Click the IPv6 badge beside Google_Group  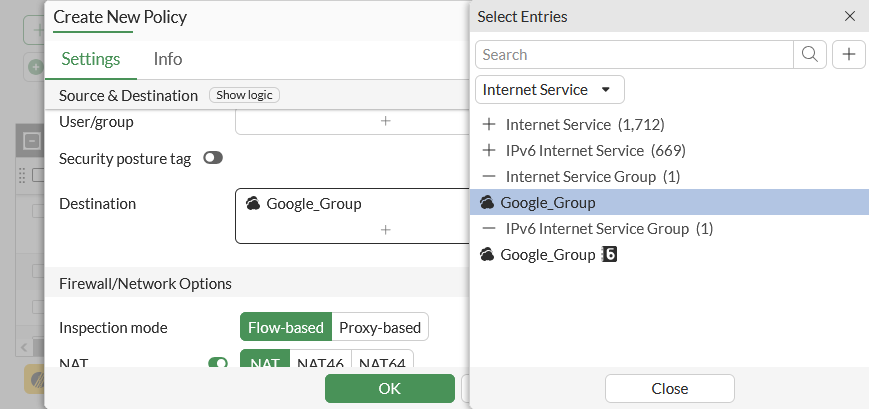point(608,255)
